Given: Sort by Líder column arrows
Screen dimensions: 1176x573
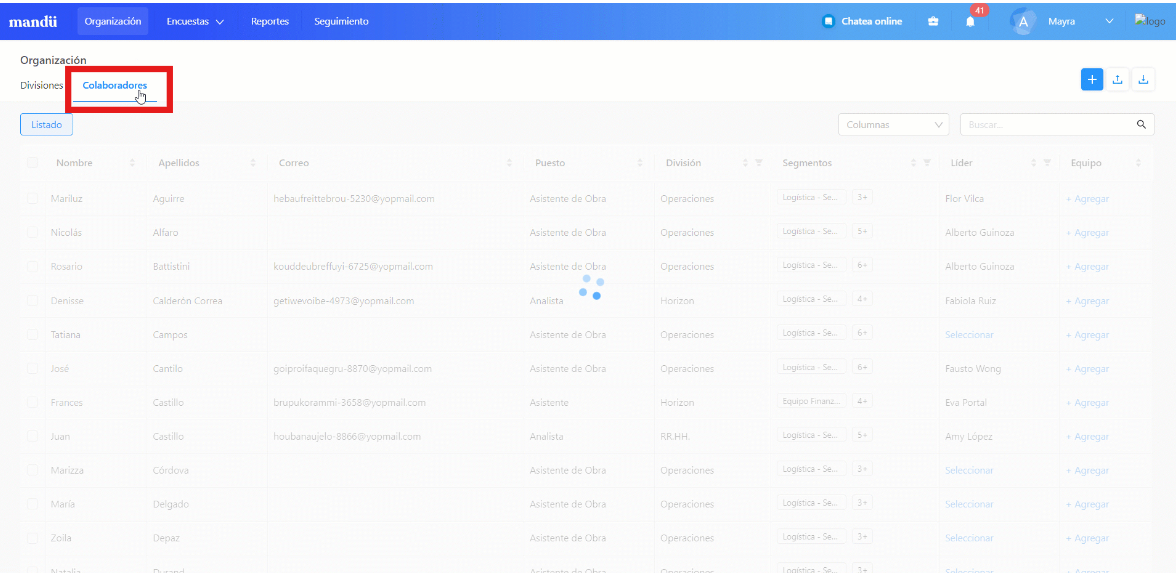Looking at the screenshot, I should click(1034, 163).
